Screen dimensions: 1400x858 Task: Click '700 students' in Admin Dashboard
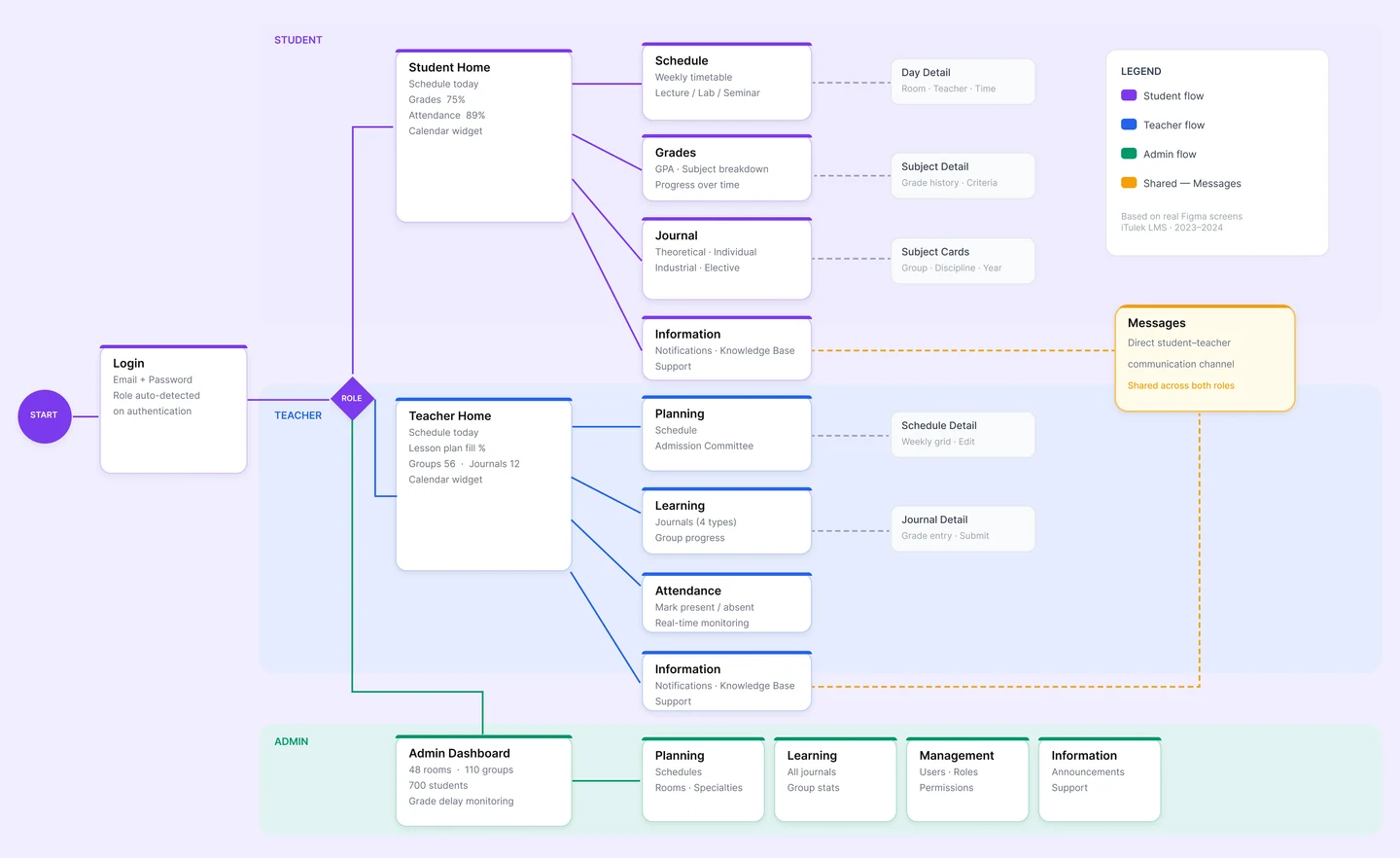[437, 786]
